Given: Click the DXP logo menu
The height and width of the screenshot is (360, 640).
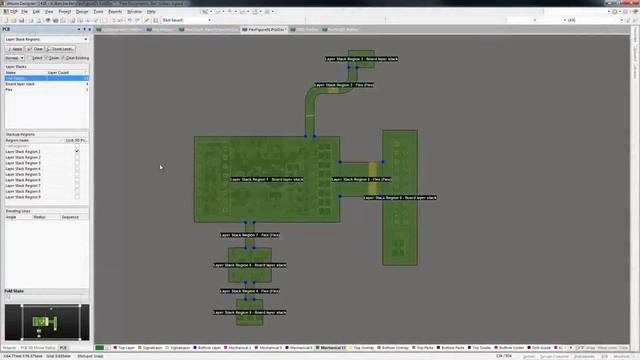Looking at the screenshot, I should point(11,12).
